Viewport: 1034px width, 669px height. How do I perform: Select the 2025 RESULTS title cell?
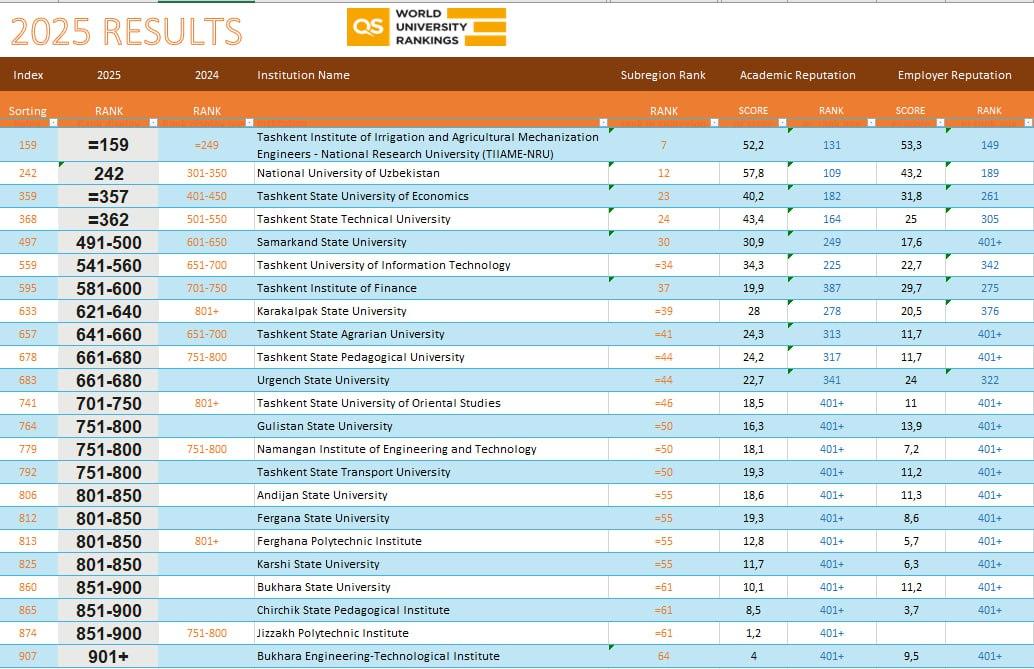pyautogui.click(x=126, y=32)
